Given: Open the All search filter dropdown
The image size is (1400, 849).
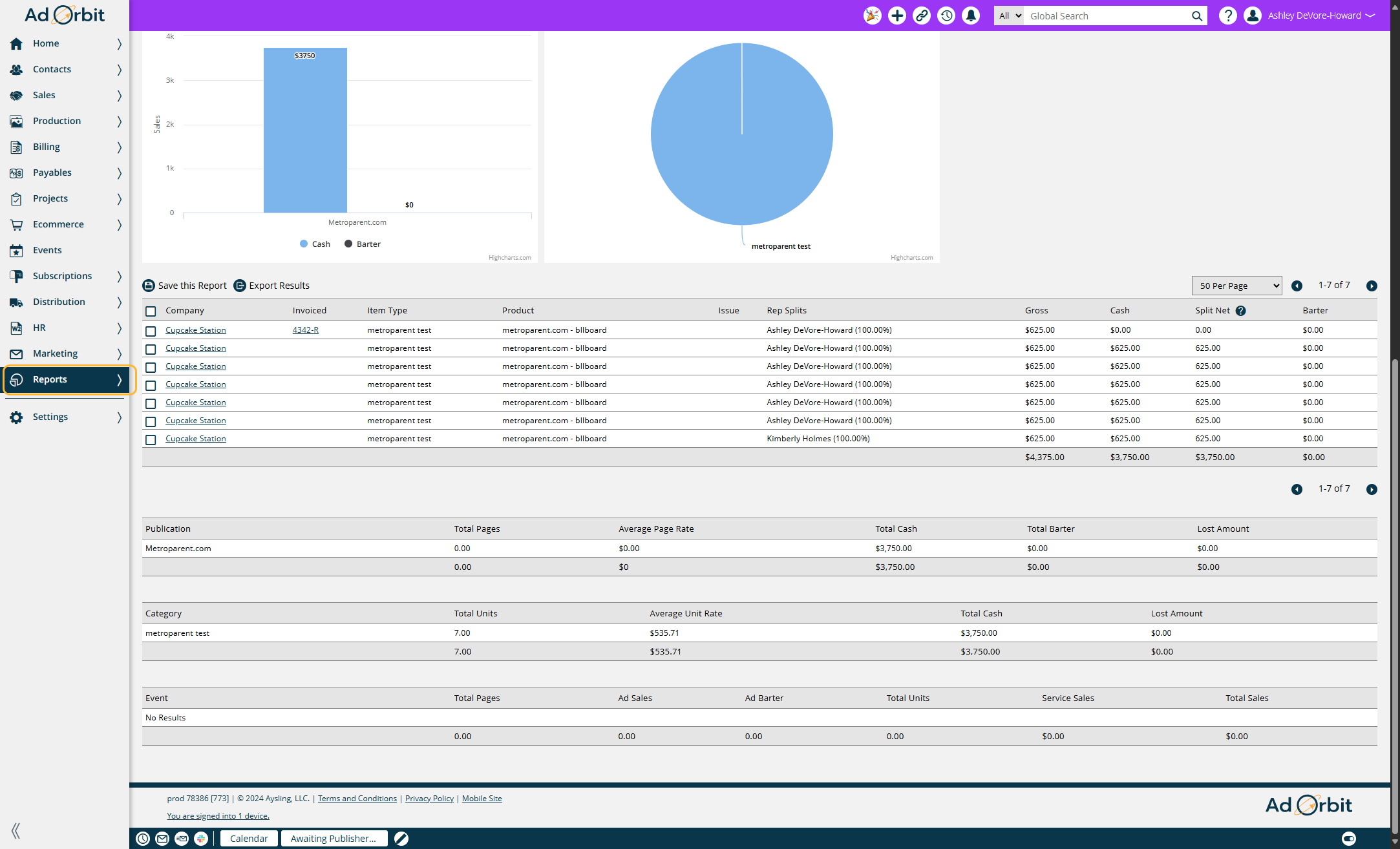Looking at the screenshot, I should pos(1009,16).
